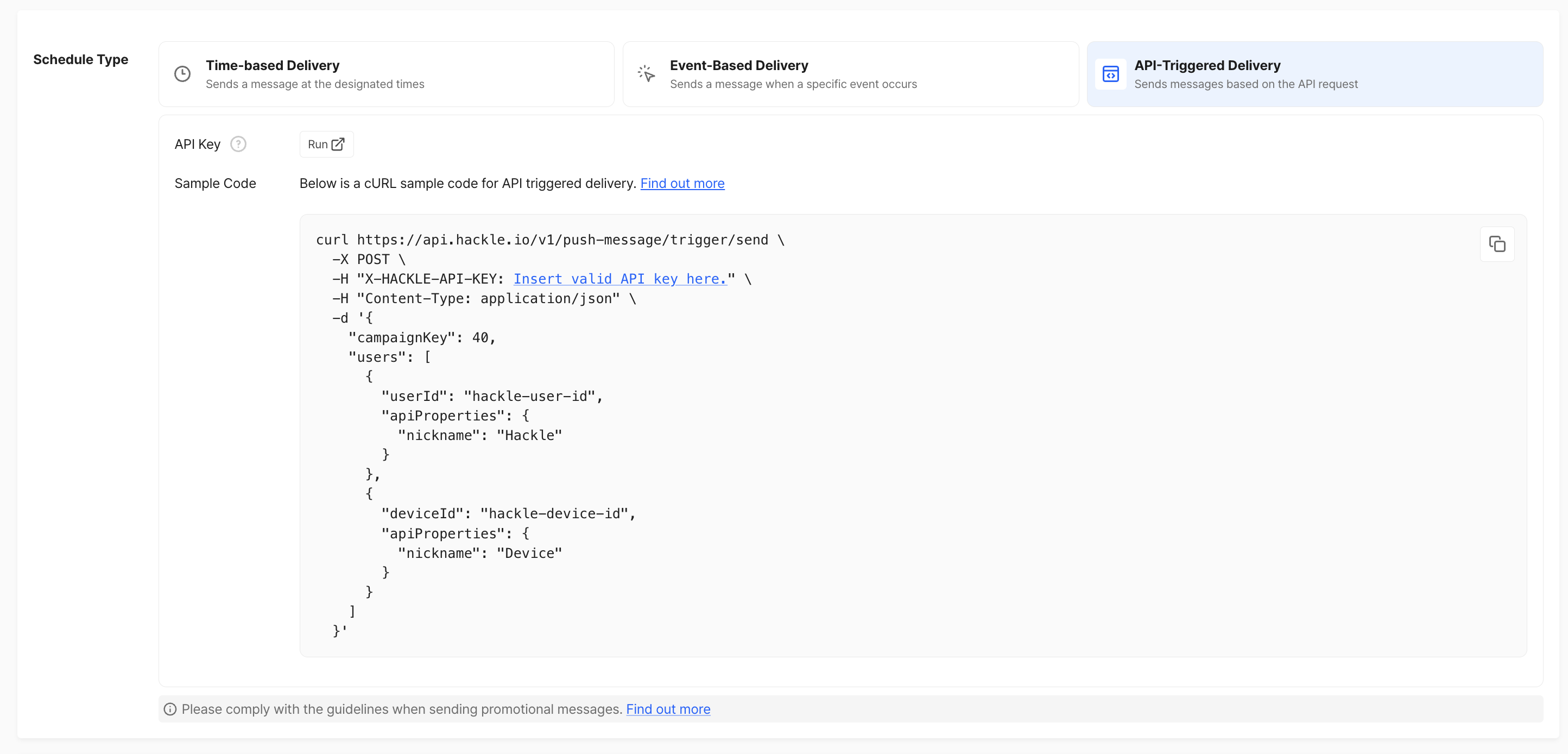This screenshot has height=754, width=1568.
Task: Click the Schedule Type label
Action: [x=80, y=60]
